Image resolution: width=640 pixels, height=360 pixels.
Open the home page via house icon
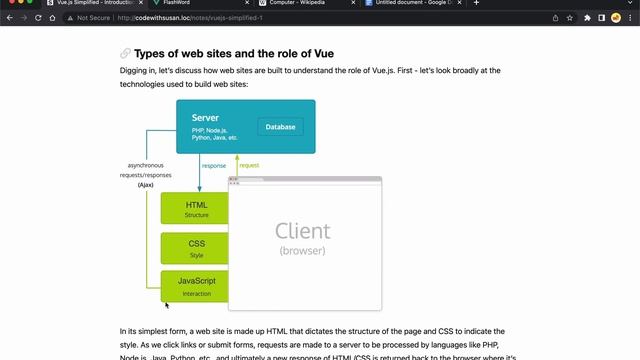[x=52, y=18]
